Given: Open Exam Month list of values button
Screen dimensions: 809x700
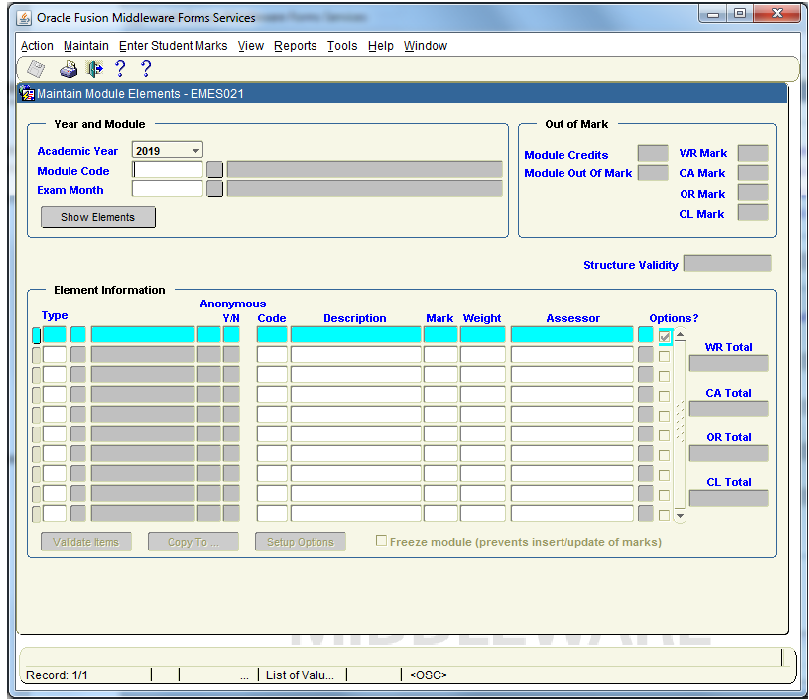Looking at the screenshot, I should coord(214,189).
